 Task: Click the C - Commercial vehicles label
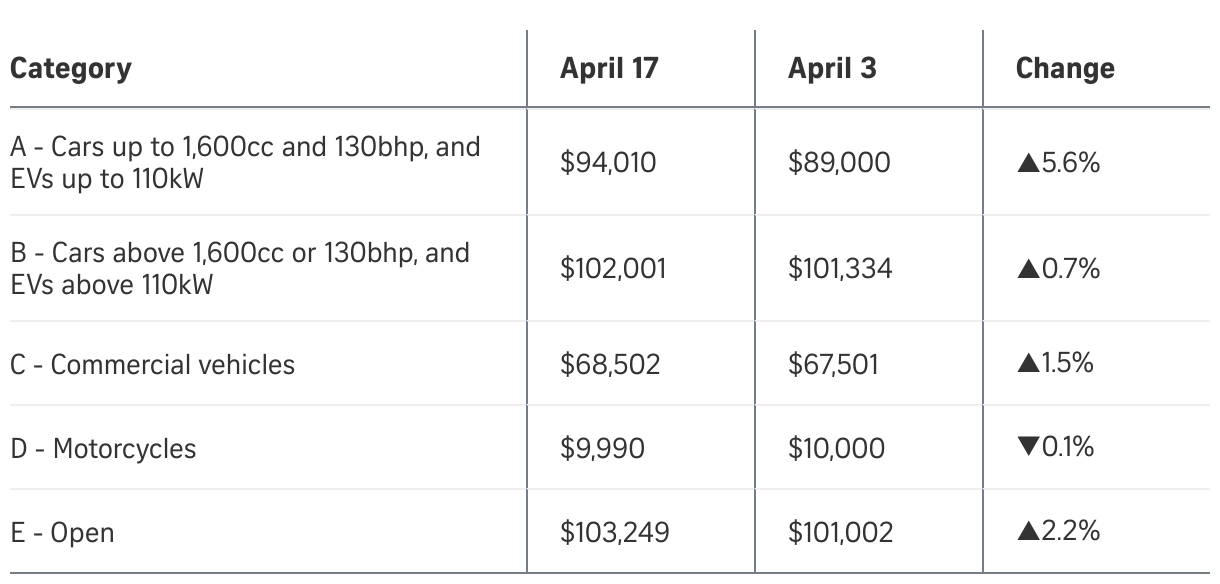point(153,364)
